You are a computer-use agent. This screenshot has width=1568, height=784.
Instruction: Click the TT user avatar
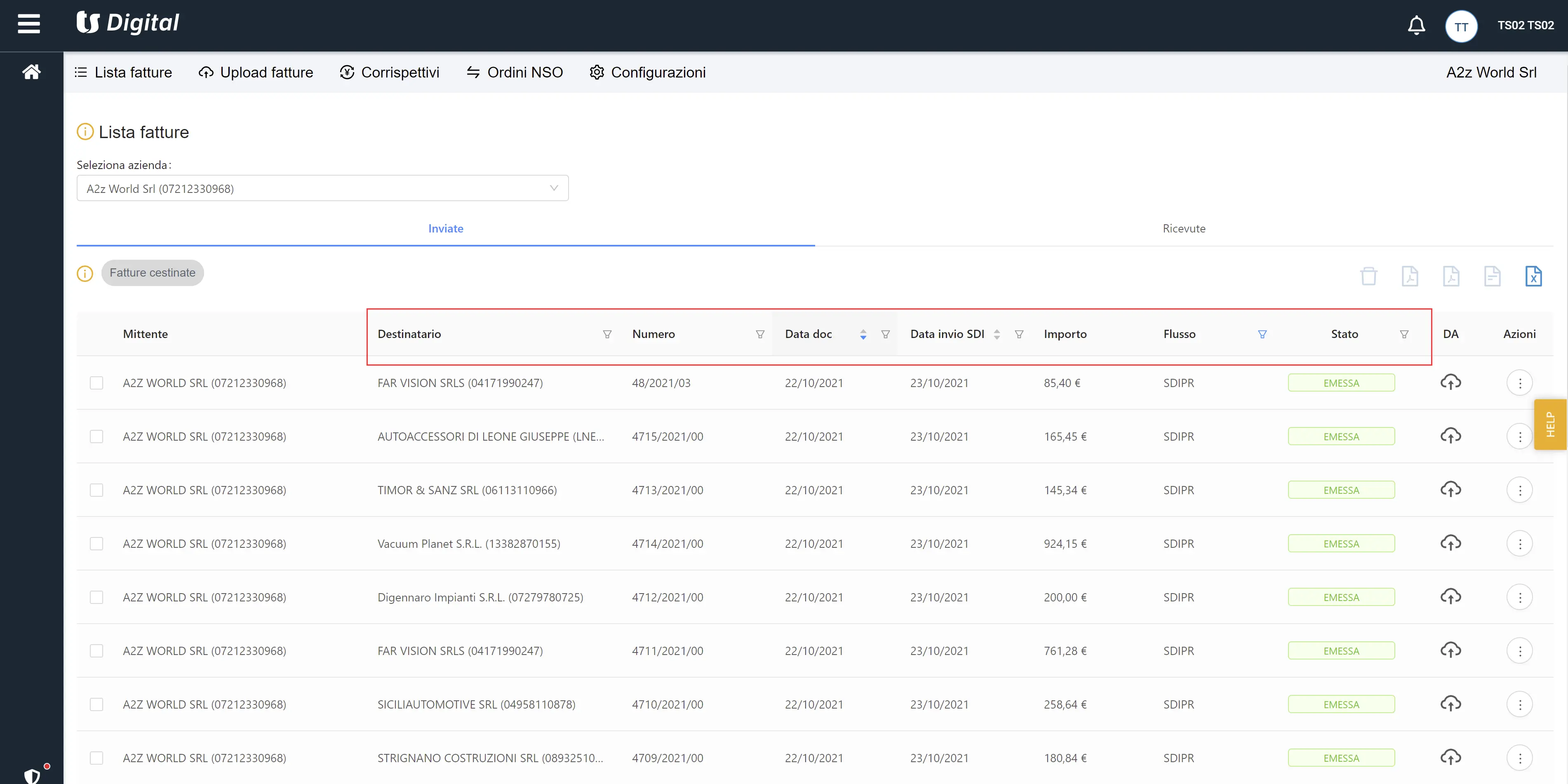1461,26
